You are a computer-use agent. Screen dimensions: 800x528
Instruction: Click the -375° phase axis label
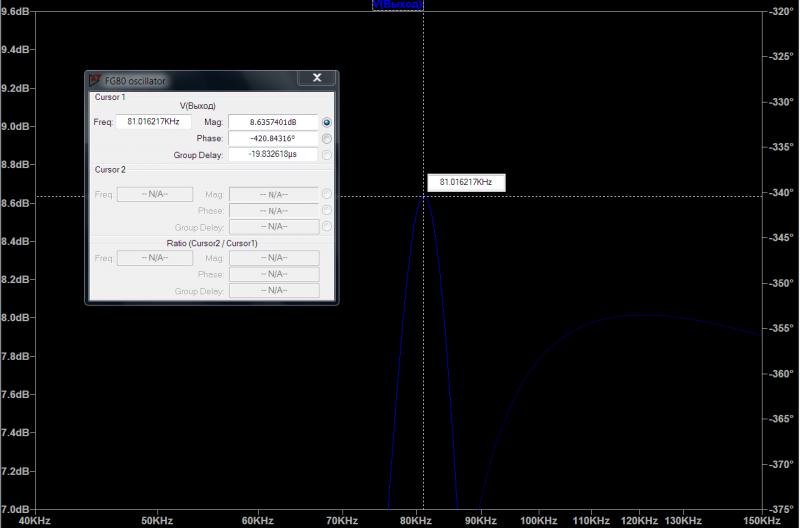pos(781,509)
